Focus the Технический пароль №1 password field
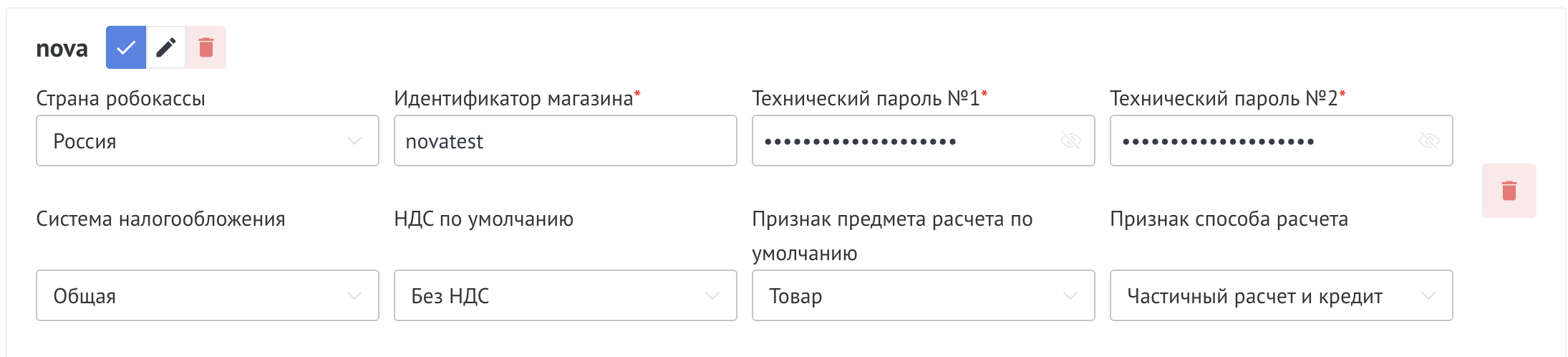This screenshot has height=357, width=1568. coord(902,141)
